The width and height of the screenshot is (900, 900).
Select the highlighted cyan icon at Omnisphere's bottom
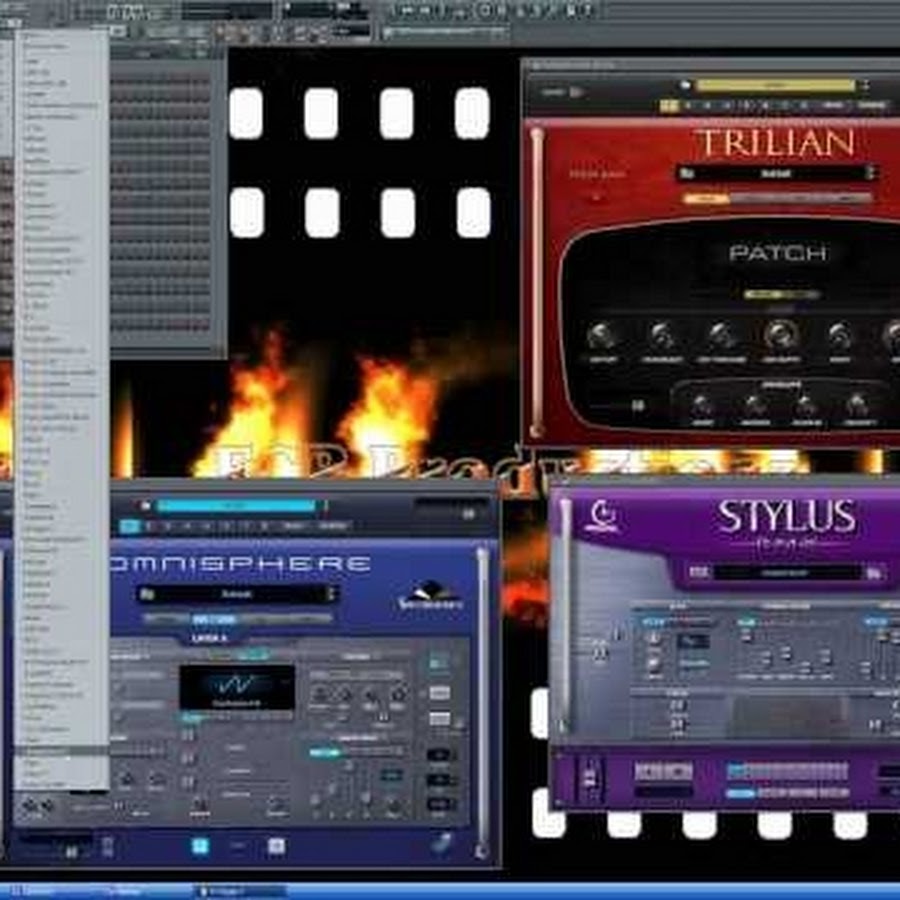pyautogui.click(x=200, y=846)
